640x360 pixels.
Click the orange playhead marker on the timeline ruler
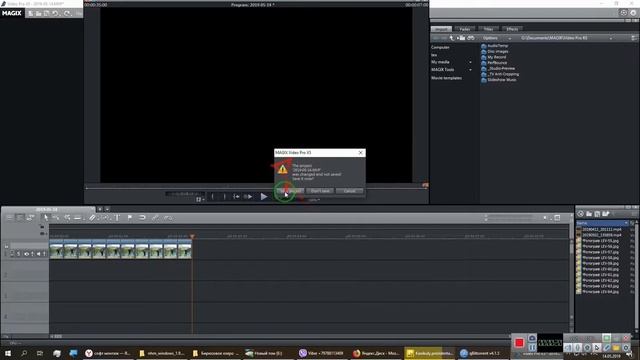click(192, 236)
